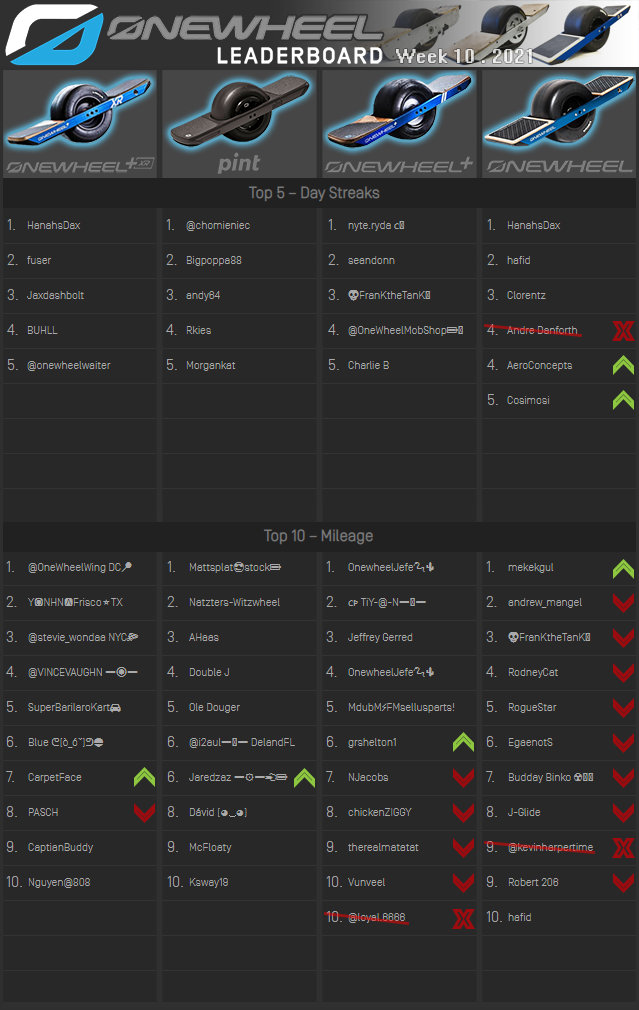Click the green up arrow beside mekekgul
This screenshot has height=1010, width=639.
coord(623,568)
